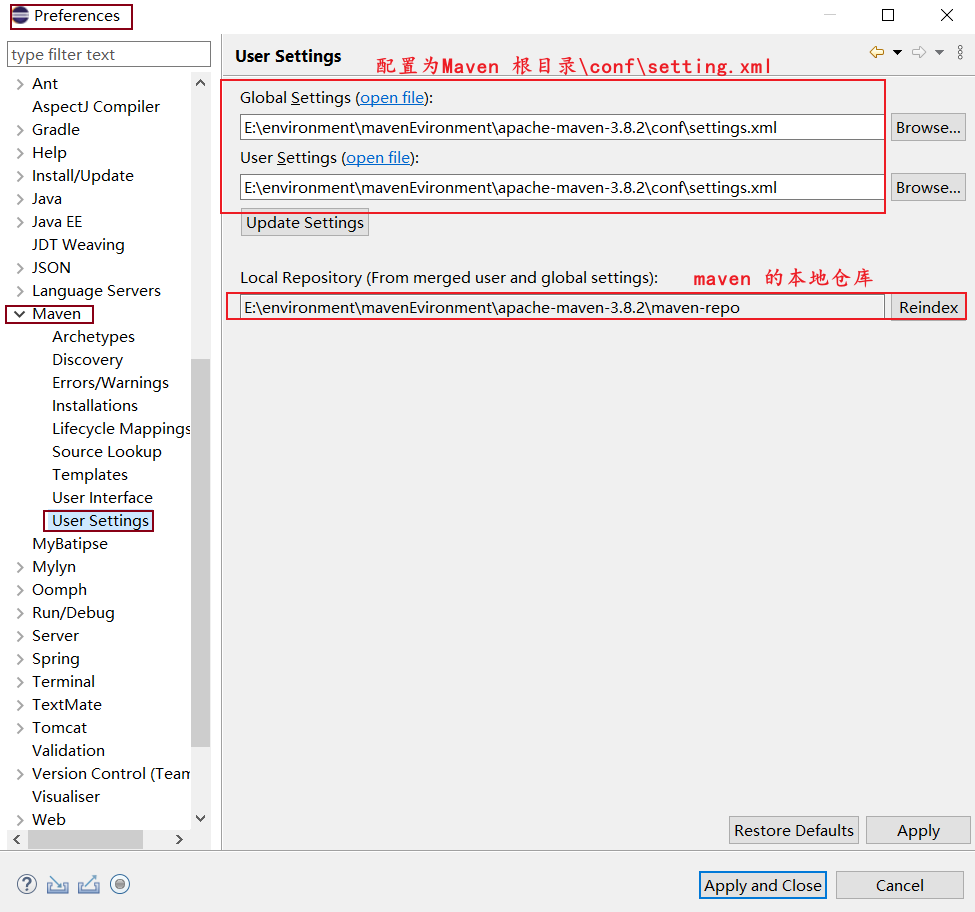Image resolution: width=975 pixels, height=912 pixels.
Task: Collapse the Maven tree node
Action: coord(20,314)
